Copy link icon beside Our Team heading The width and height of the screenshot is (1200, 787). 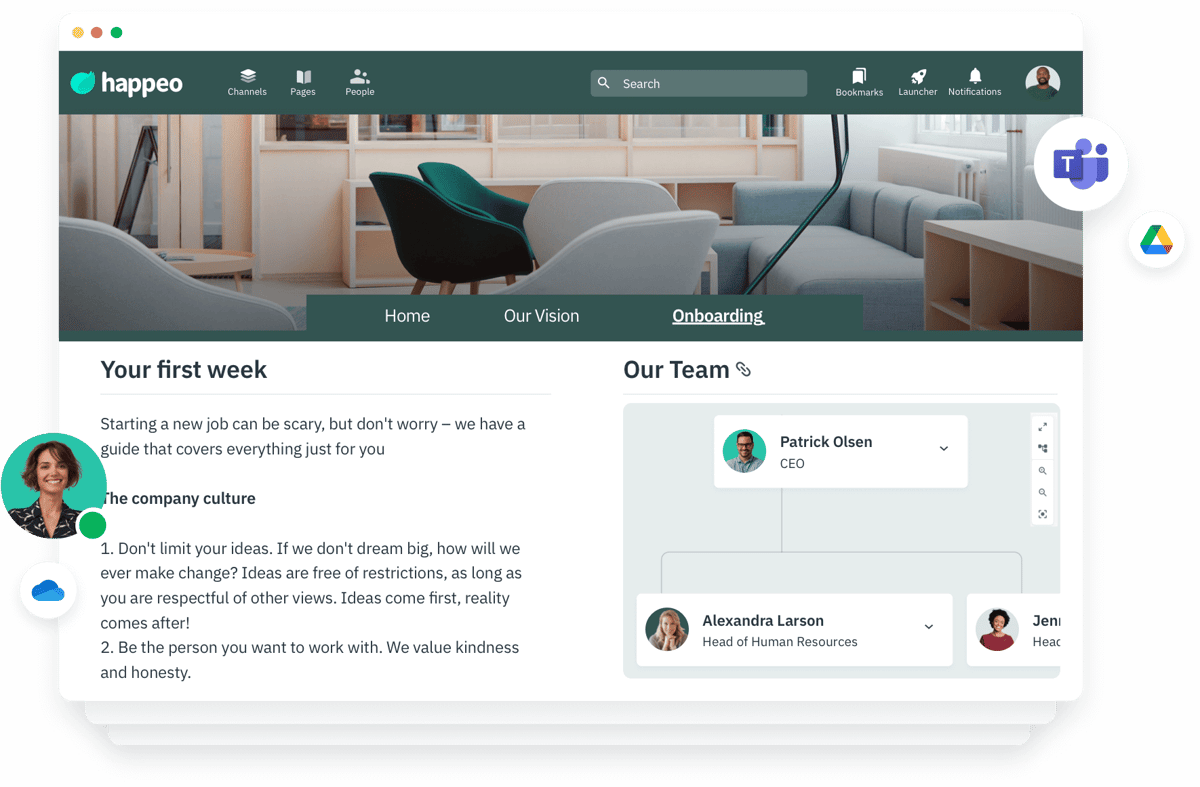743,370
